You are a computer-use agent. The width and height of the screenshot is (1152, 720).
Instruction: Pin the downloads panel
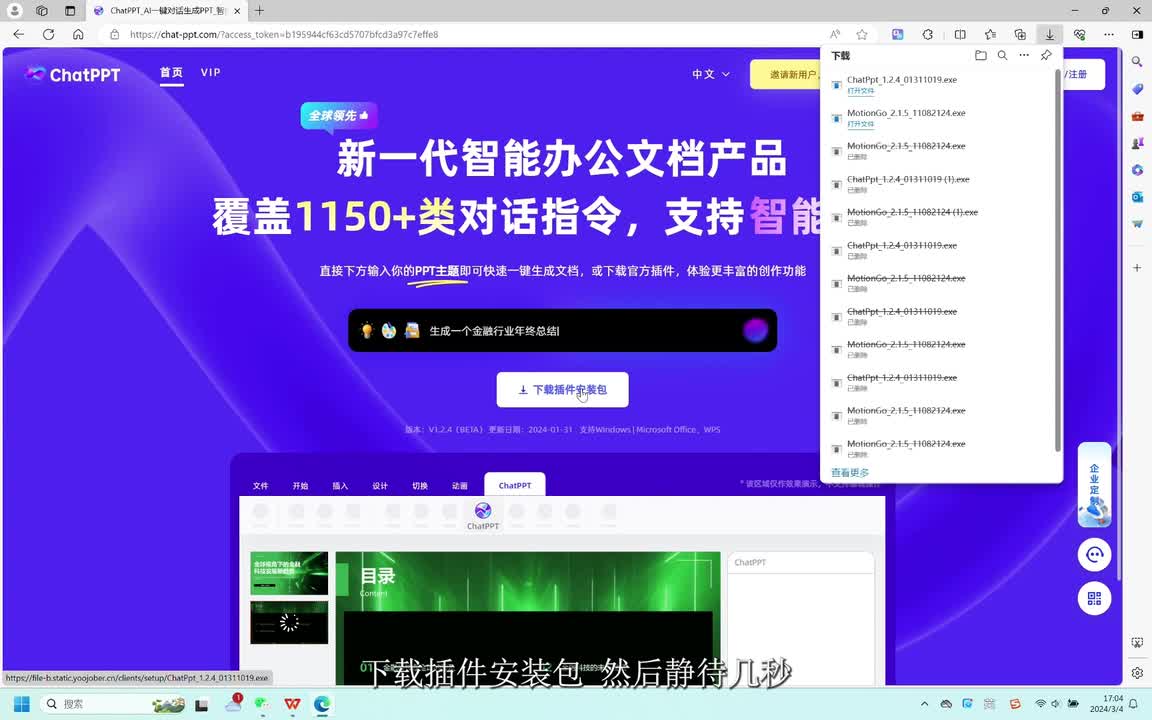pos(1046,56)
